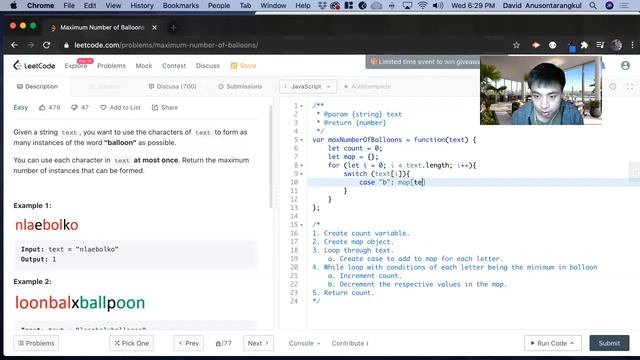Open the Chrome application menu
Image resolution: width=640 pixels, height=360 pixels.
click(40, 5)
